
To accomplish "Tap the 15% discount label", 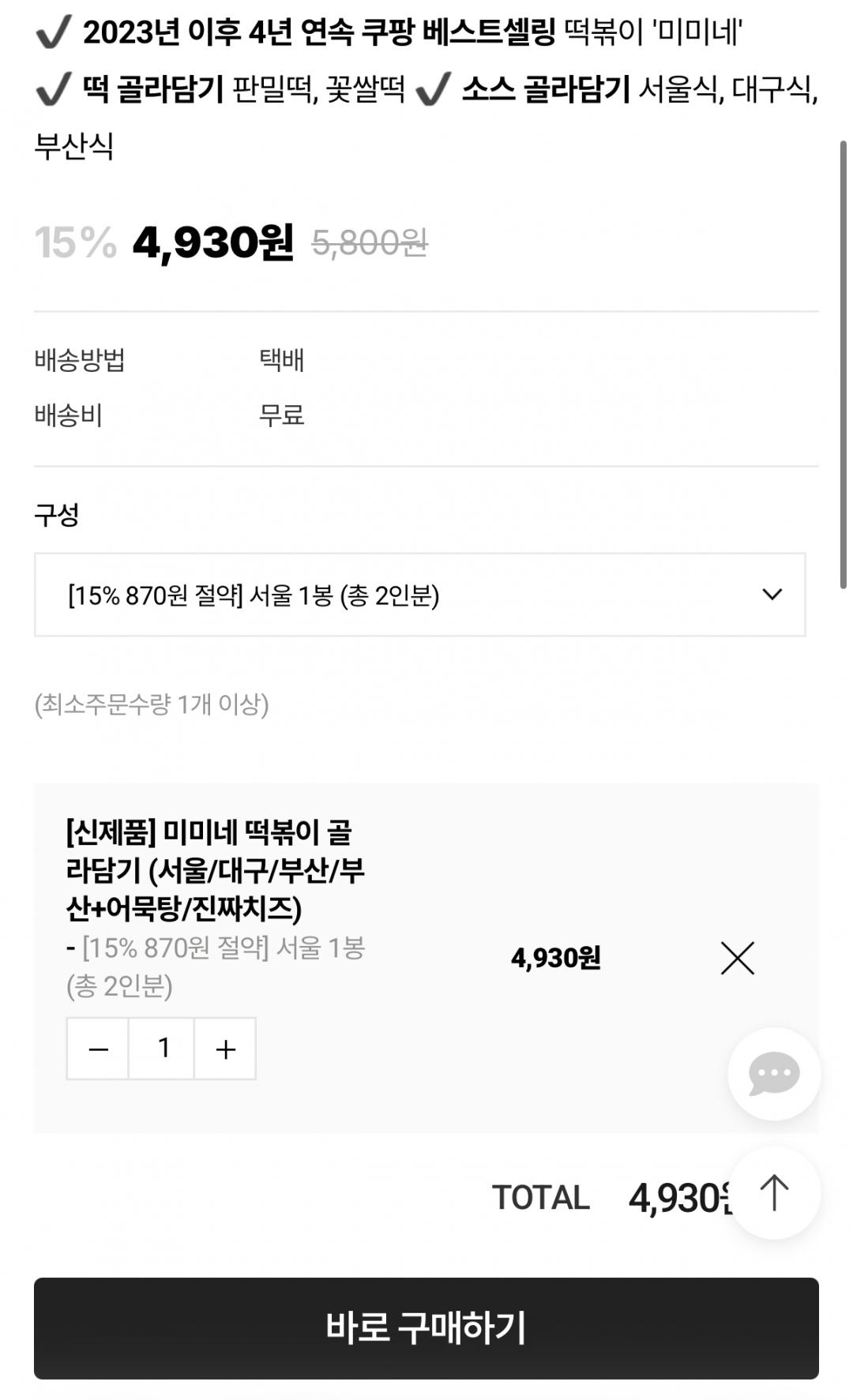I will (x=75, y=242).
